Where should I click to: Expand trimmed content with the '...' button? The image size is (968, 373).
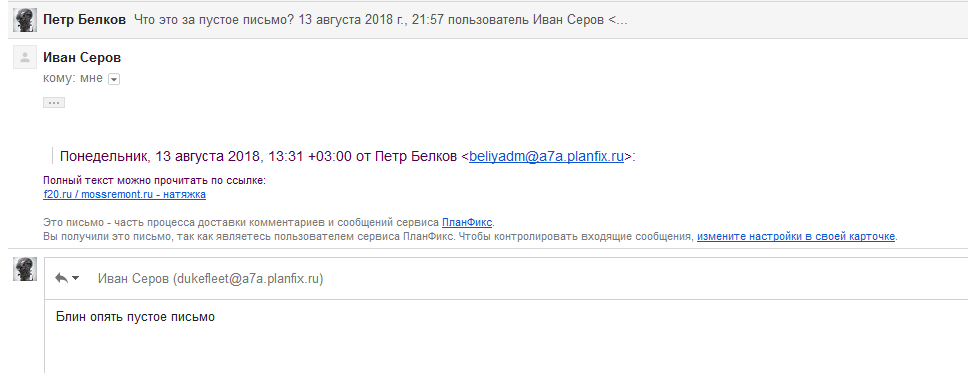coord(54,103)
